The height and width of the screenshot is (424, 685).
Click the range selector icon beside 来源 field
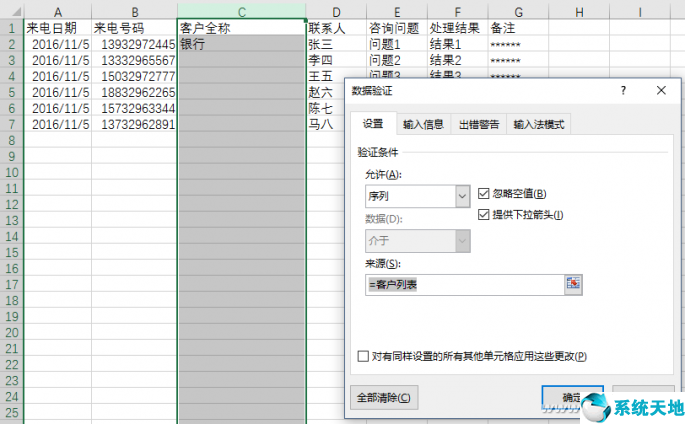(x=574, y=283)
